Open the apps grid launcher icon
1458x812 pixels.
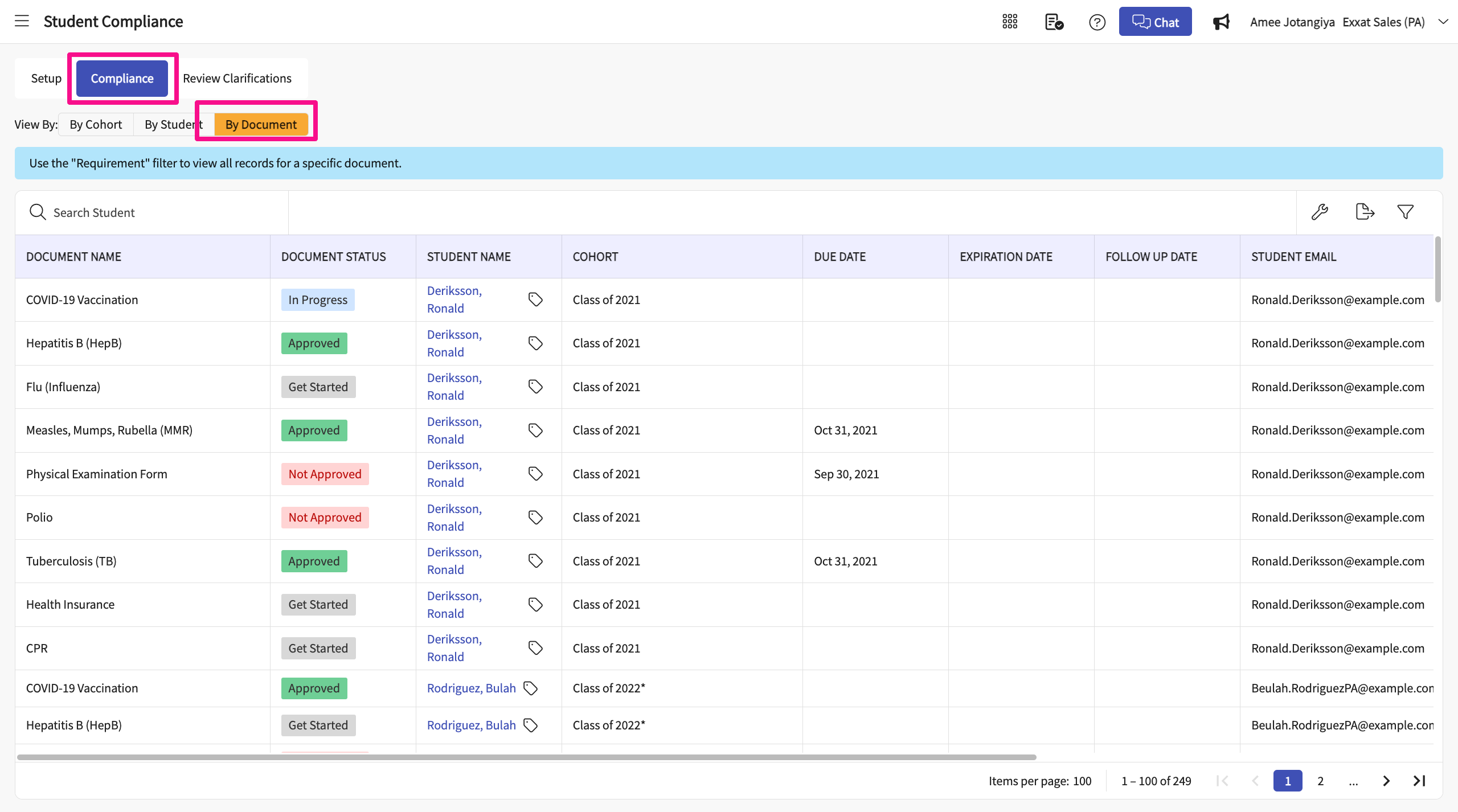pyautogui.click(x=1010, y=22)
